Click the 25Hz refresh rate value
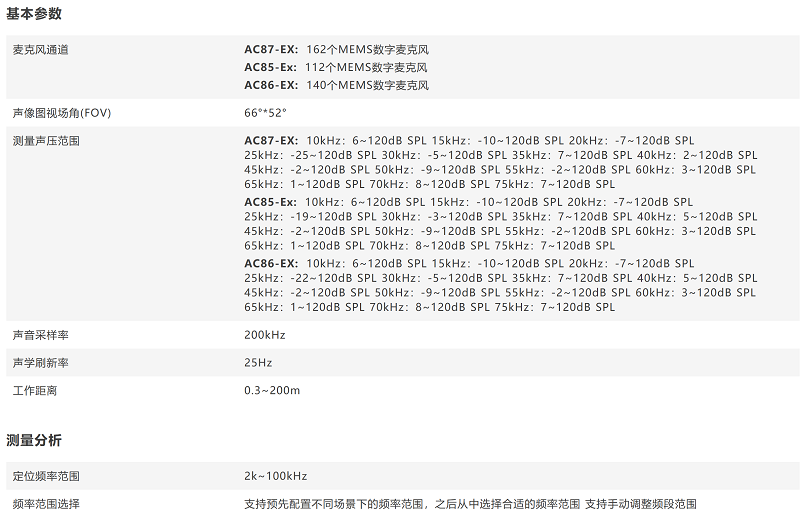 [x=258, y=363]
